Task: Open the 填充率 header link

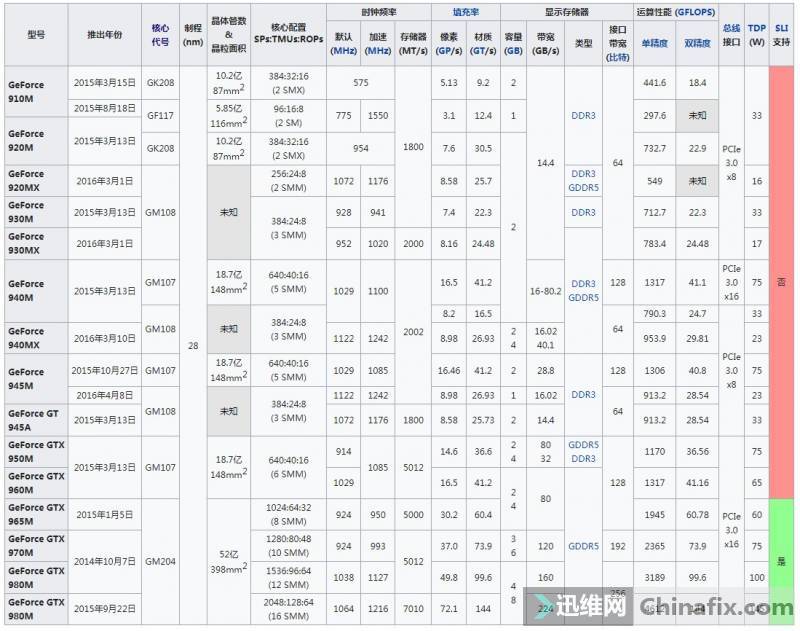Action: (465, 12)
